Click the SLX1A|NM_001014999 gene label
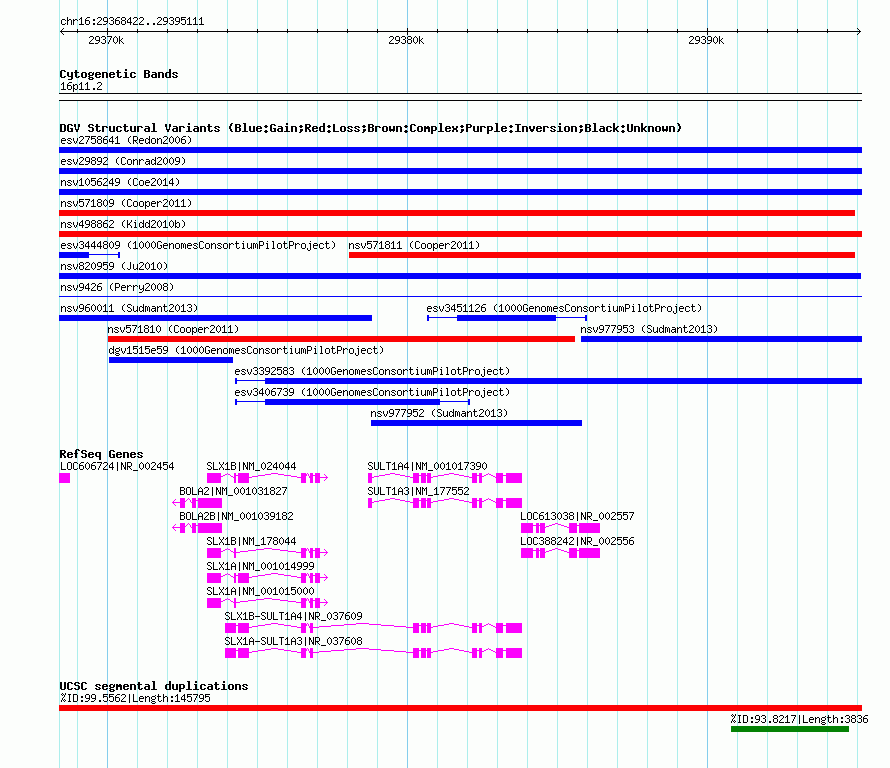The width and height of the screenshot is (890, 768). pyautogui.click(x=260, y=566)
